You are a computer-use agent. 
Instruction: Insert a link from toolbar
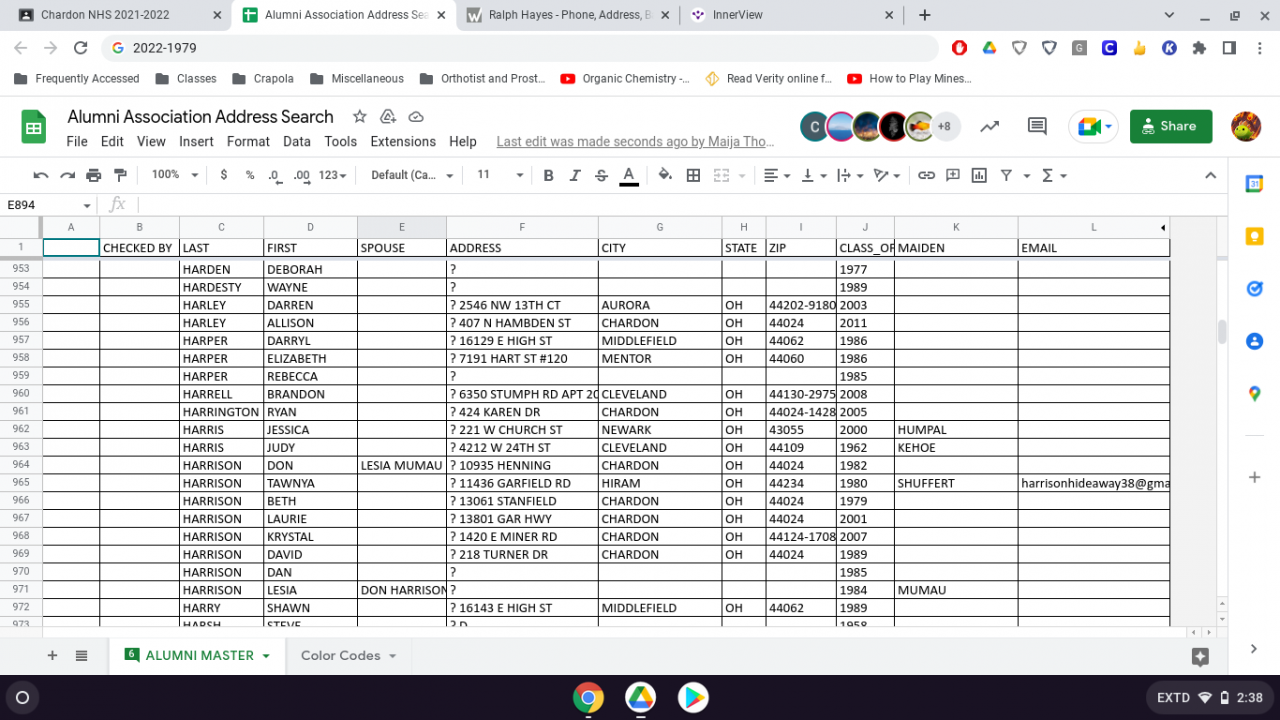(926, 175)
